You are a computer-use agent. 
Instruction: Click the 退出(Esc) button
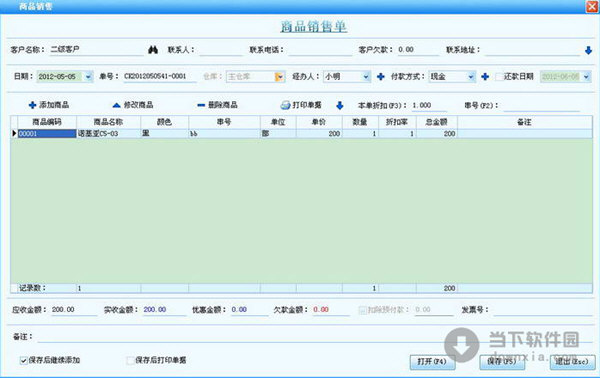[572, 362]
